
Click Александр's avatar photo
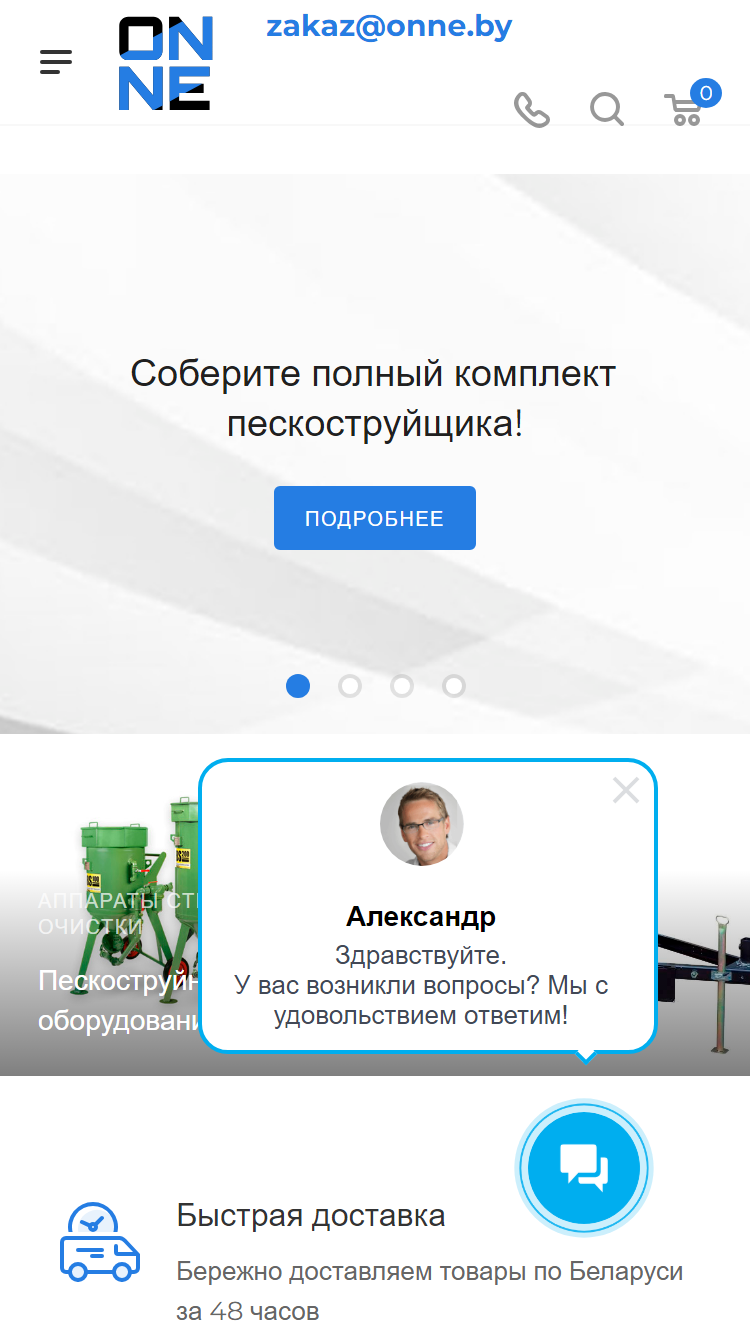pyautogui.click(x=422, y=824)
